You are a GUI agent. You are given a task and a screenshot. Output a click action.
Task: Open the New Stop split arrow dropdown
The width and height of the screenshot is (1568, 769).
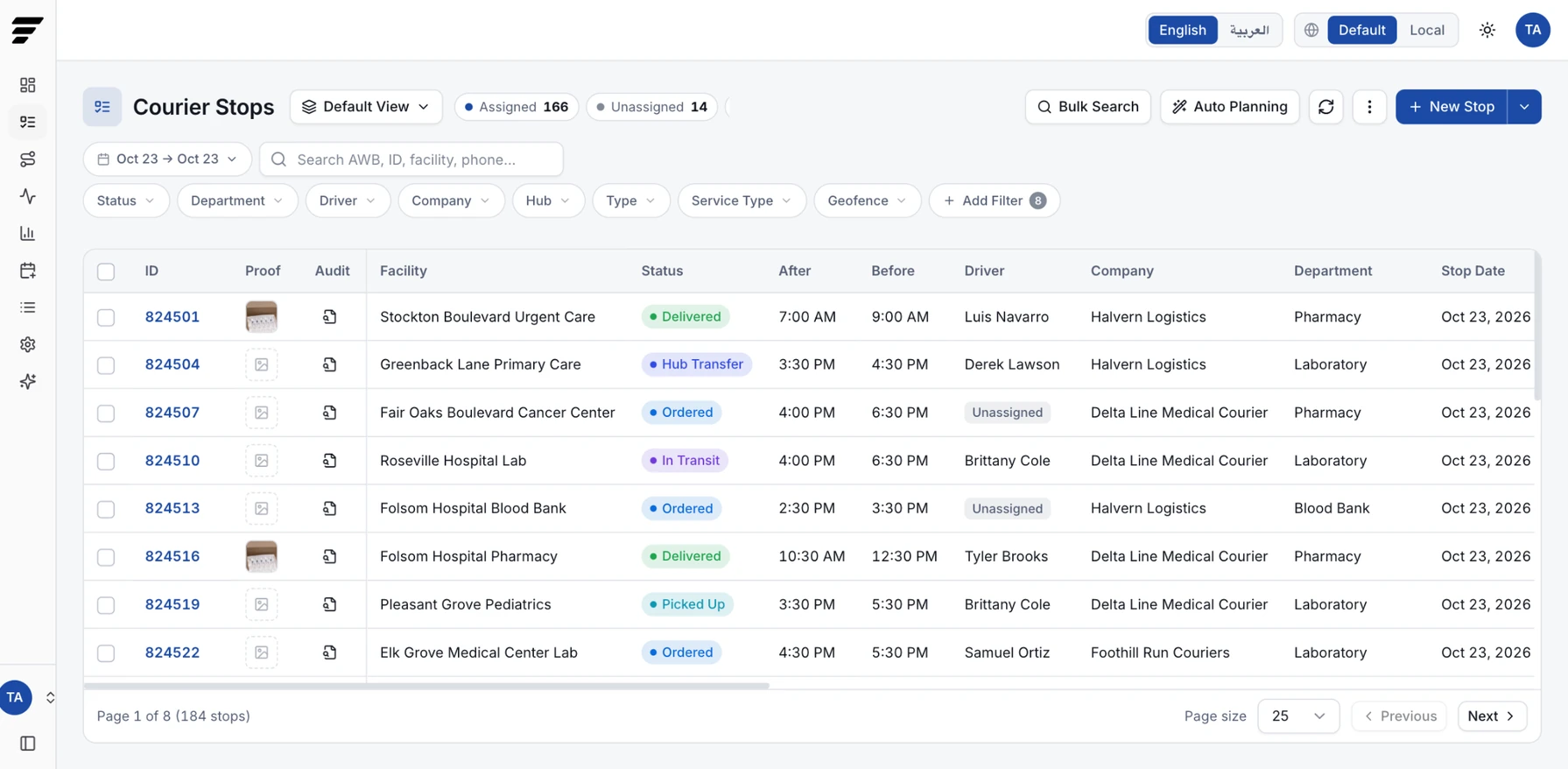[1524, 107]
